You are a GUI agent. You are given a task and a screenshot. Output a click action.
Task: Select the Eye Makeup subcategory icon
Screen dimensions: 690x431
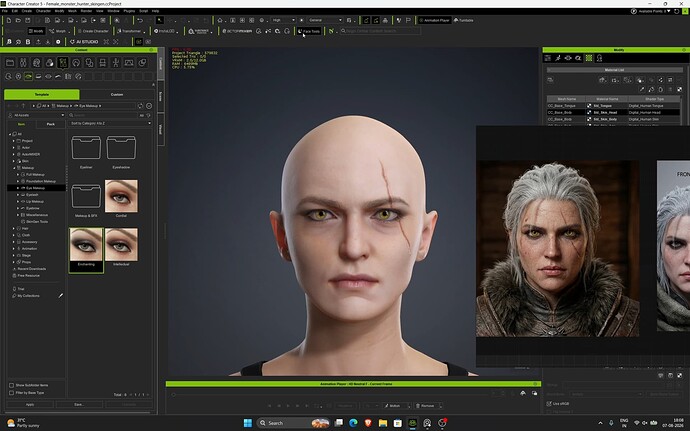point(28,77)
